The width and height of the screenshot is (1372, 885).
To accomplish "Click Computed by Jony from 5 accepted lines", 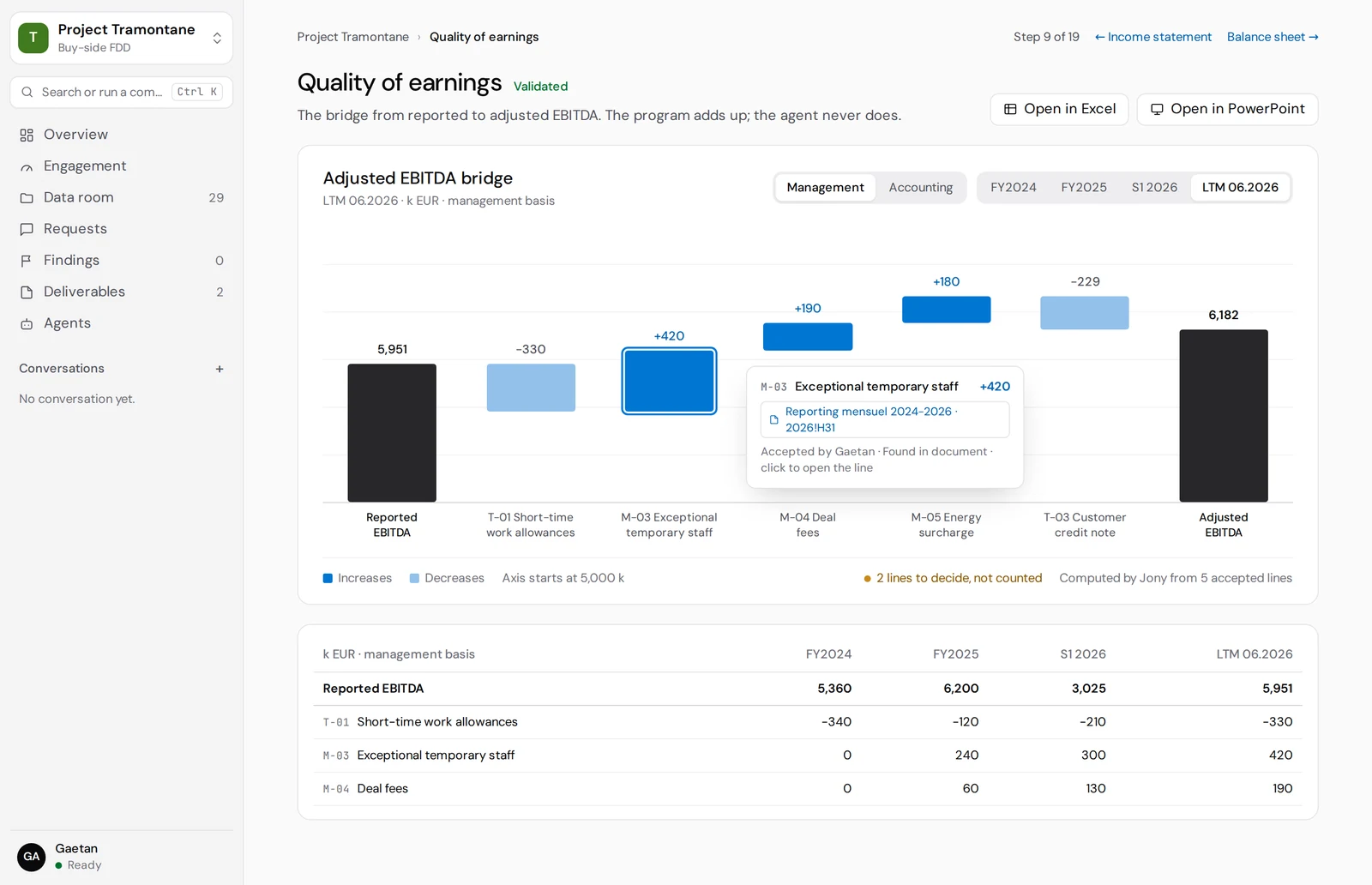I will click(1176, 578).
